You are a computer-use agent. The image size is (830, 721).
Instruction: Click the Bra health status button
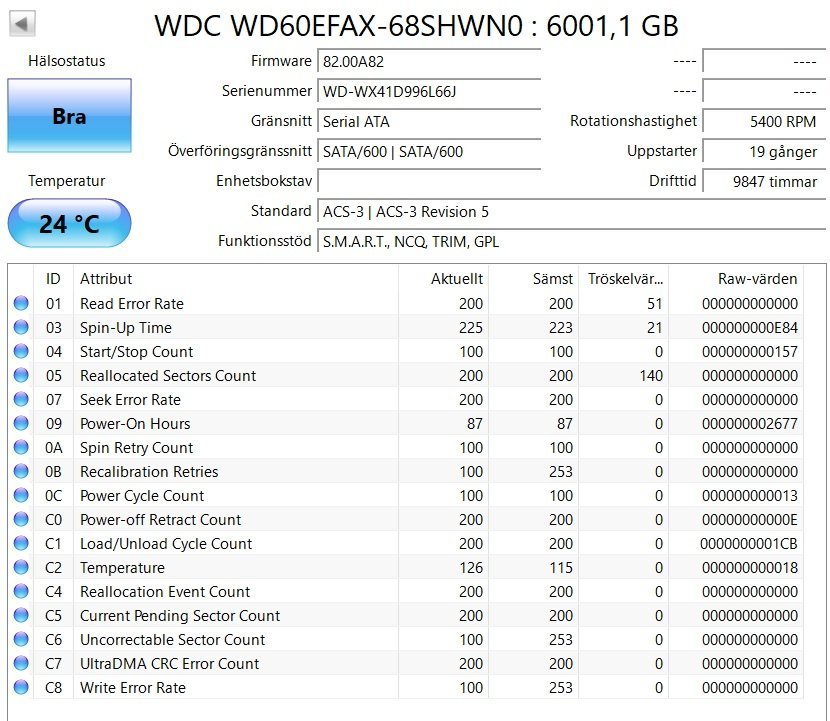tap(69, 116)
